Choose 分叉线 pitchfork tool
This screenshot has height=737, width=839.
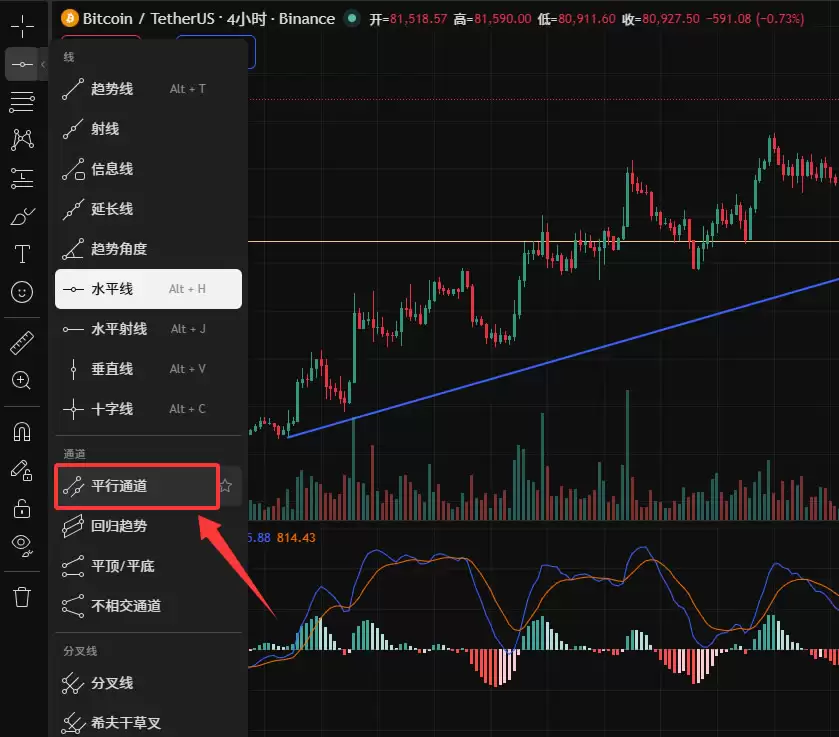[148, 683]
